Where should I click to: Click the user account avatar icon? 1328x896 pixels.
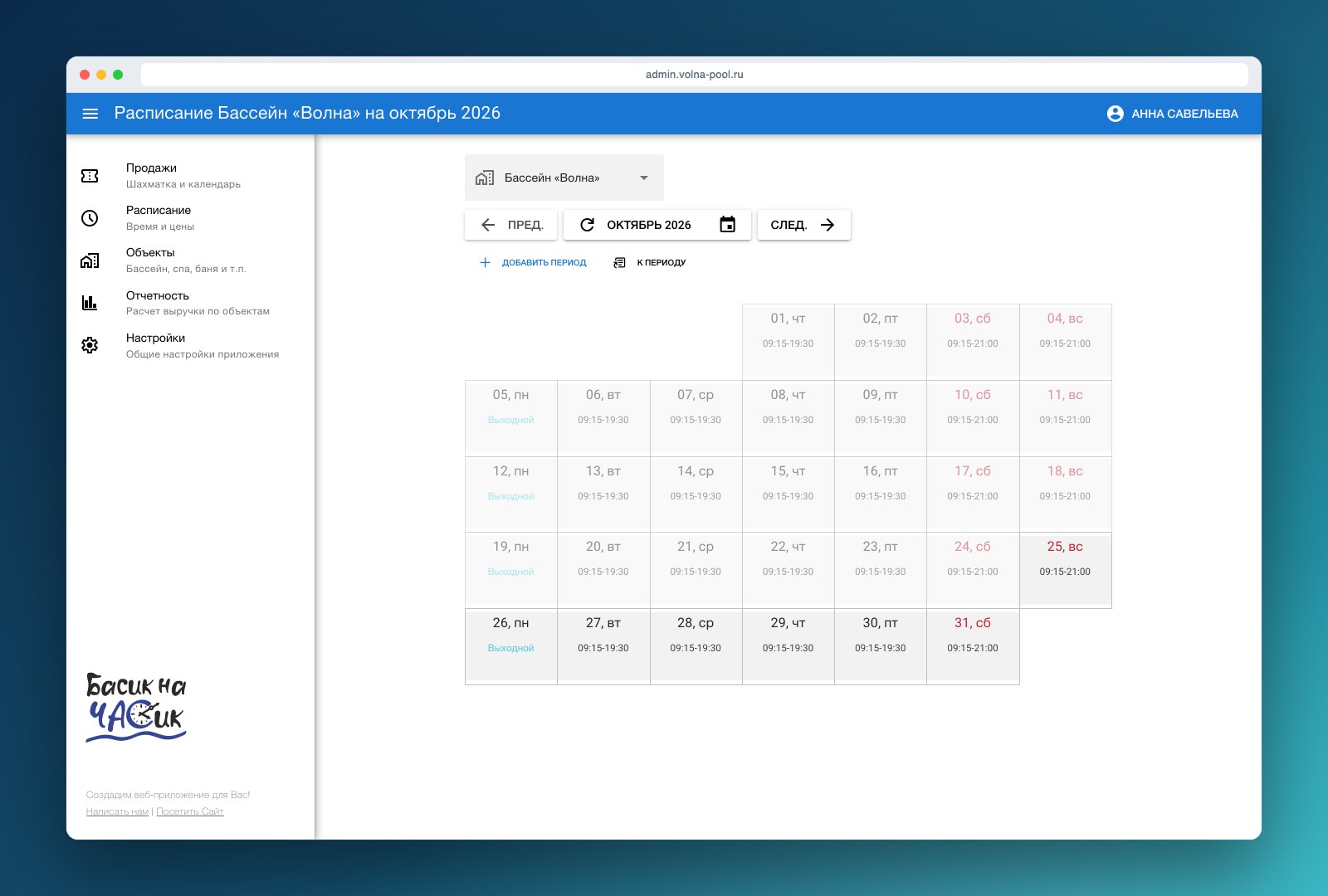click(1115, 114)
